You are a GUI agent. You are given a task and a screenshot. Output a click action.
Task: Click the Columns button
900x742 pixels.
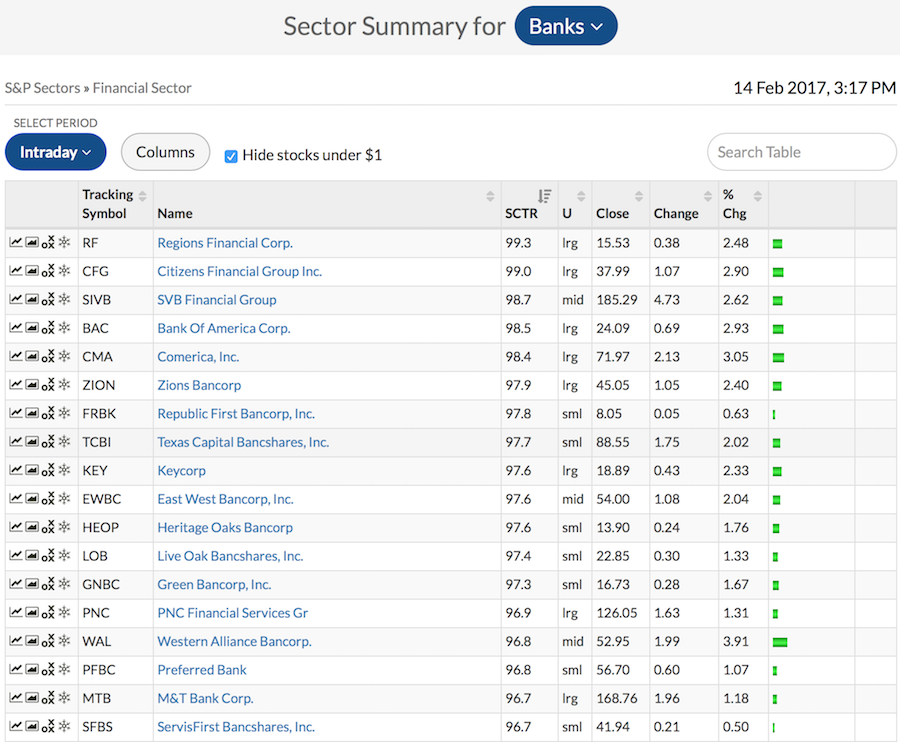pyautogui.click(x=165, y=152)
